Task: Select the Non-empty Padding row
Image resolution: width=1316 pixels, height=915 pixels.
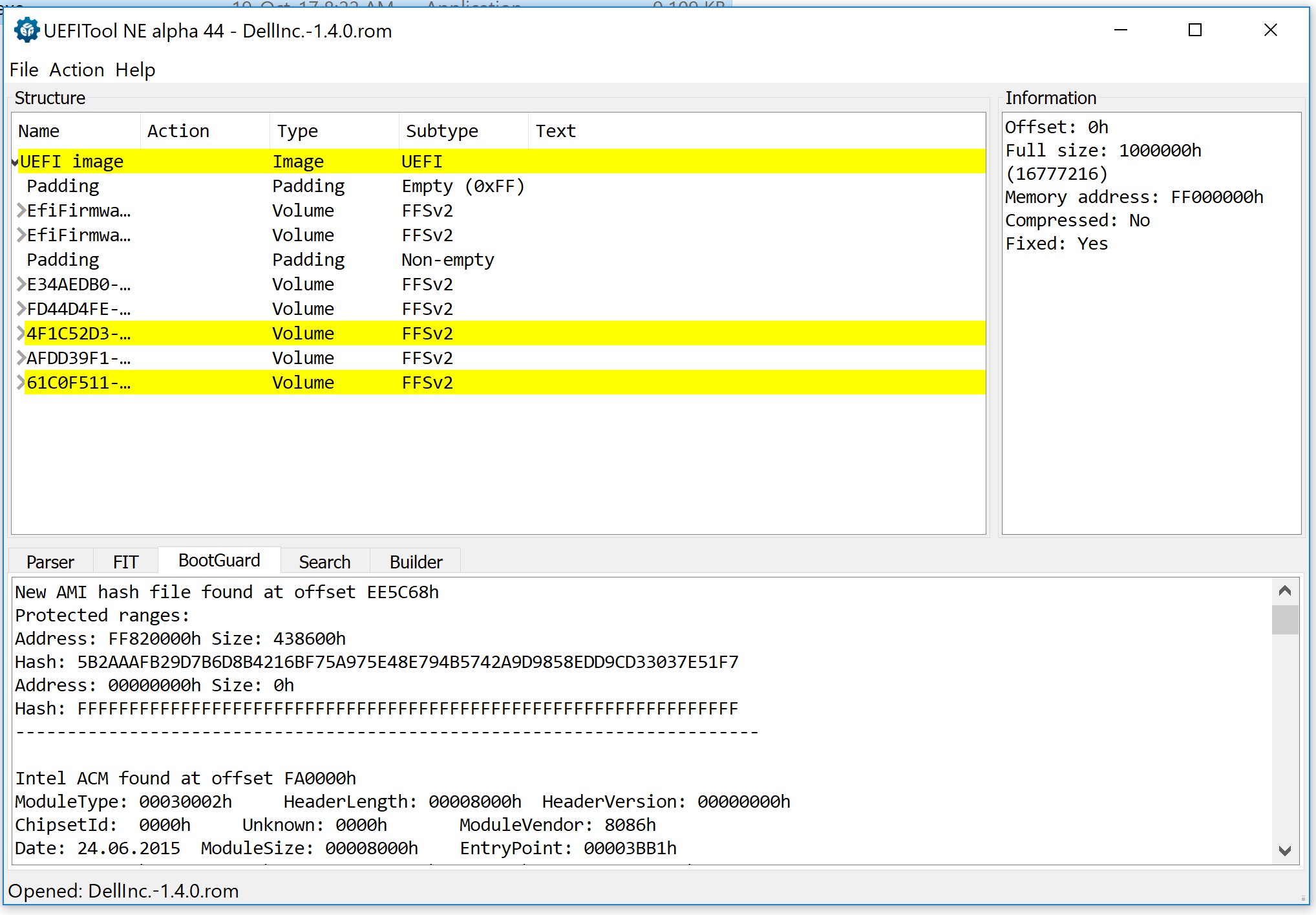Action: [63, 260]
